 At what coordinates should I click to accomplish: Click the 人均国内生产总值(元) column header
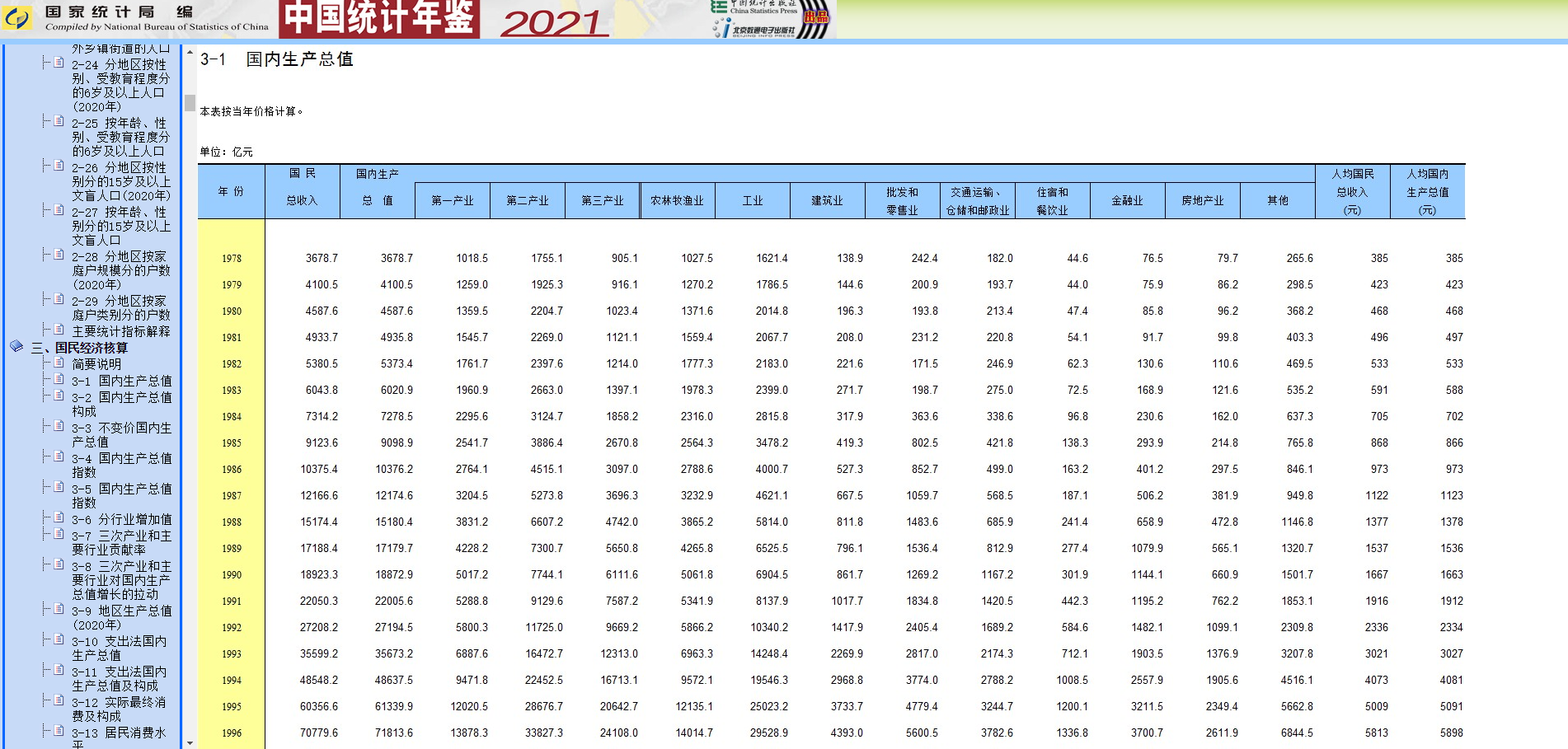(x=1428, y=191)
